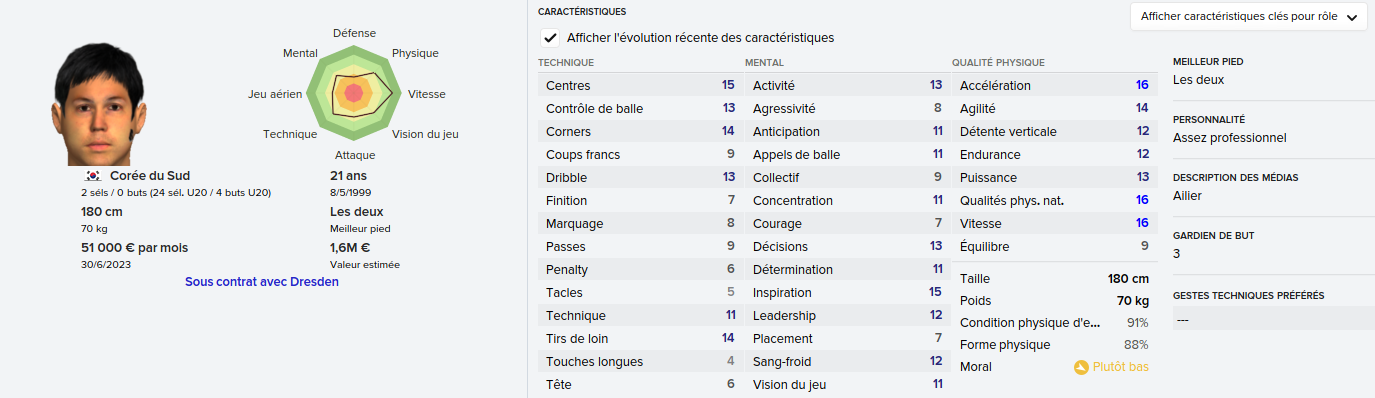Select the Accélération attribute row
The image size is (1375, 398).
pos(1054,86)
